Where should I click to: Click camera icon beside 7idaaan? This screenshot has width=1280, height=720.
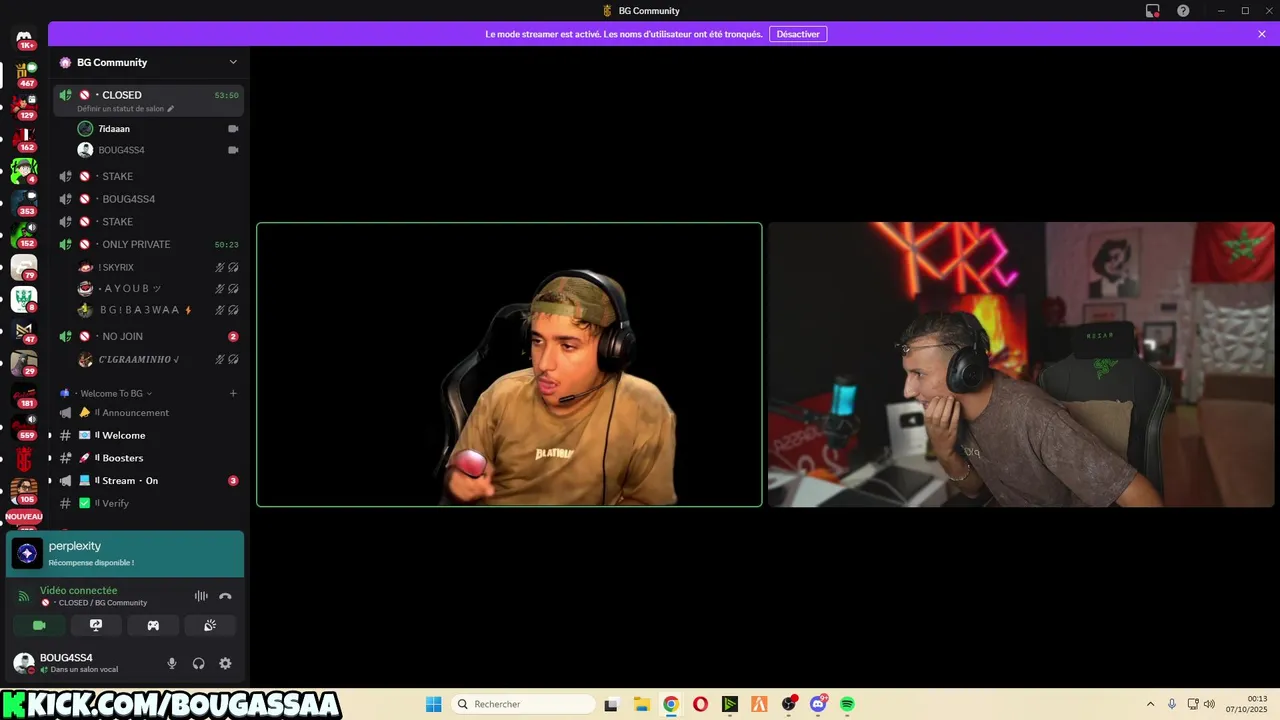point(233,128)
